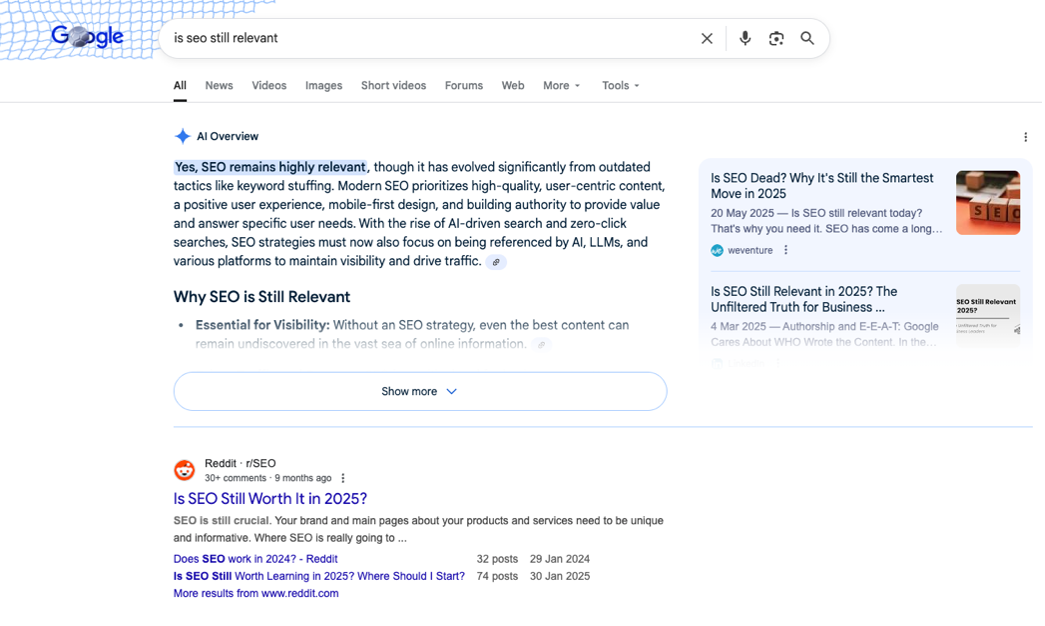1045x626 pixels.
Task: Open the Tools dropdown
Action: 620,86
